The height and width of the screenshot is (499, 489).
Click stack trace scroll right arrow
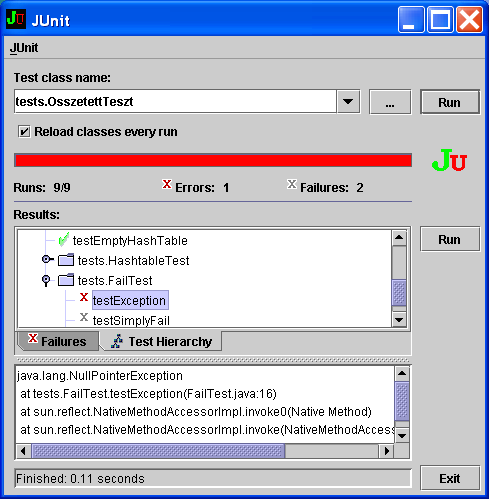click(387, 451)
